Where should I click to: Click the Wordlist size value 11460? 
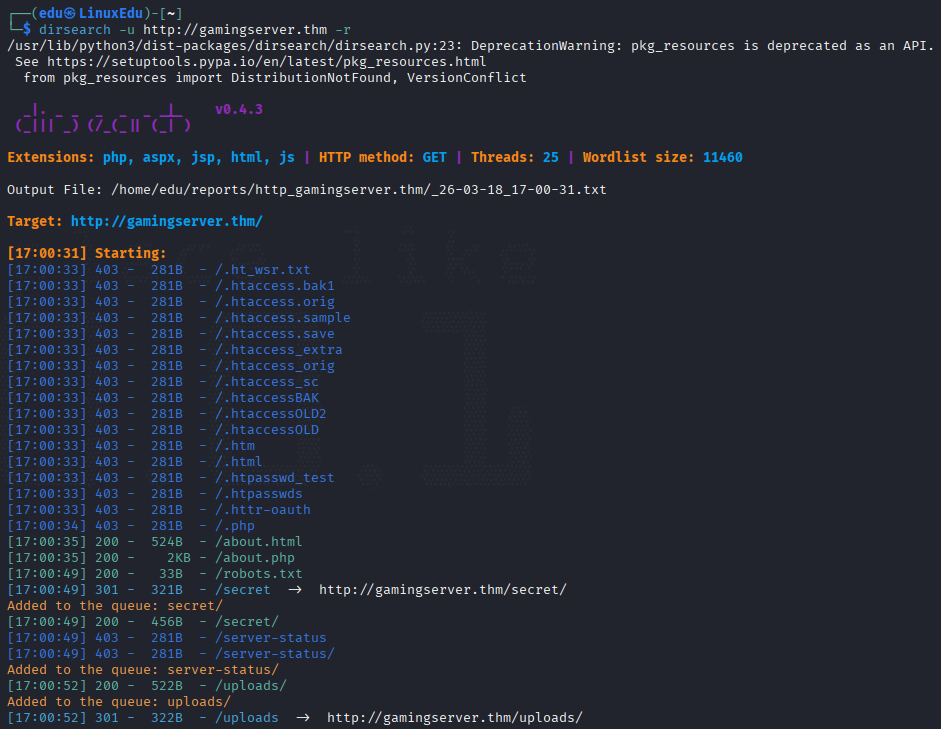(x=723, y=157)
